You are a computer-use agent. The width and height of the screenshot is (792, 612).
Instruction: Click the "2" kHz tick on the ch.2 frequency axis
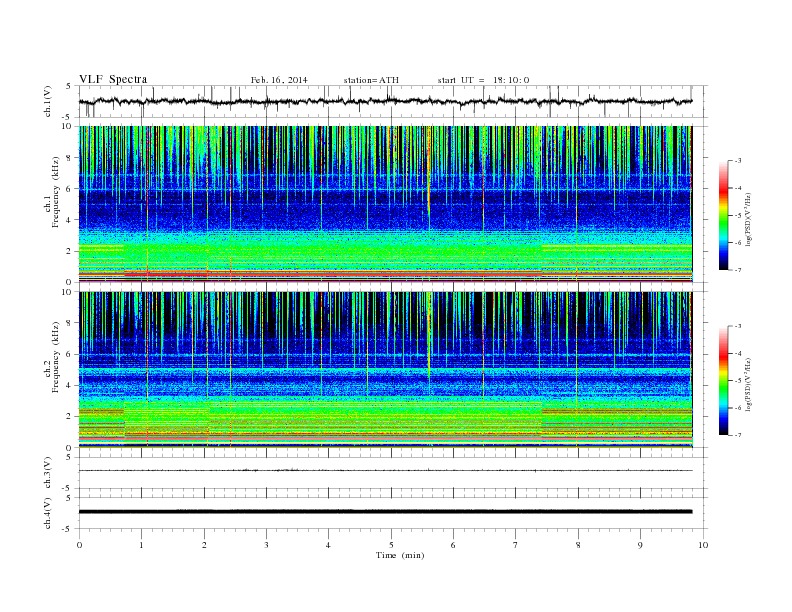click(x=70, y=417)
